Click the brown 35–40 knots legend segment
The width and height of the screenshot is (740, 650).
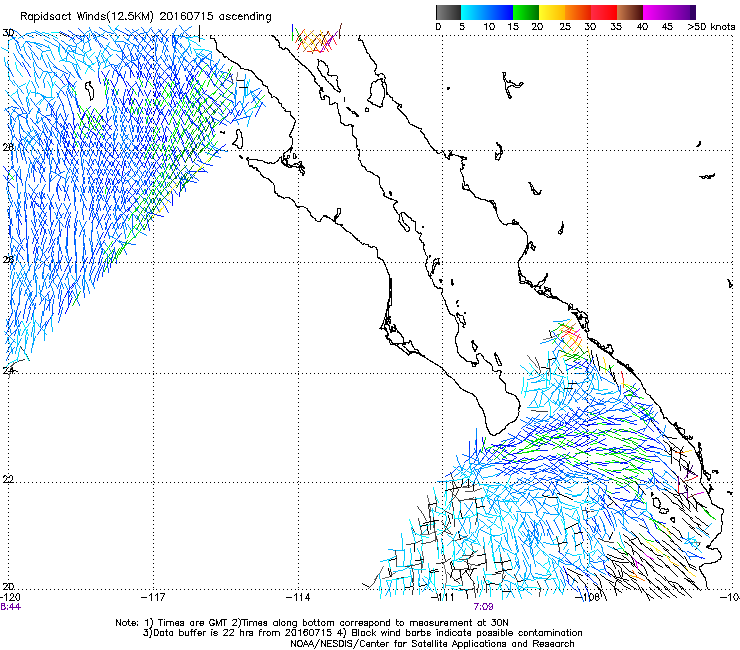[x=630, y=12]
